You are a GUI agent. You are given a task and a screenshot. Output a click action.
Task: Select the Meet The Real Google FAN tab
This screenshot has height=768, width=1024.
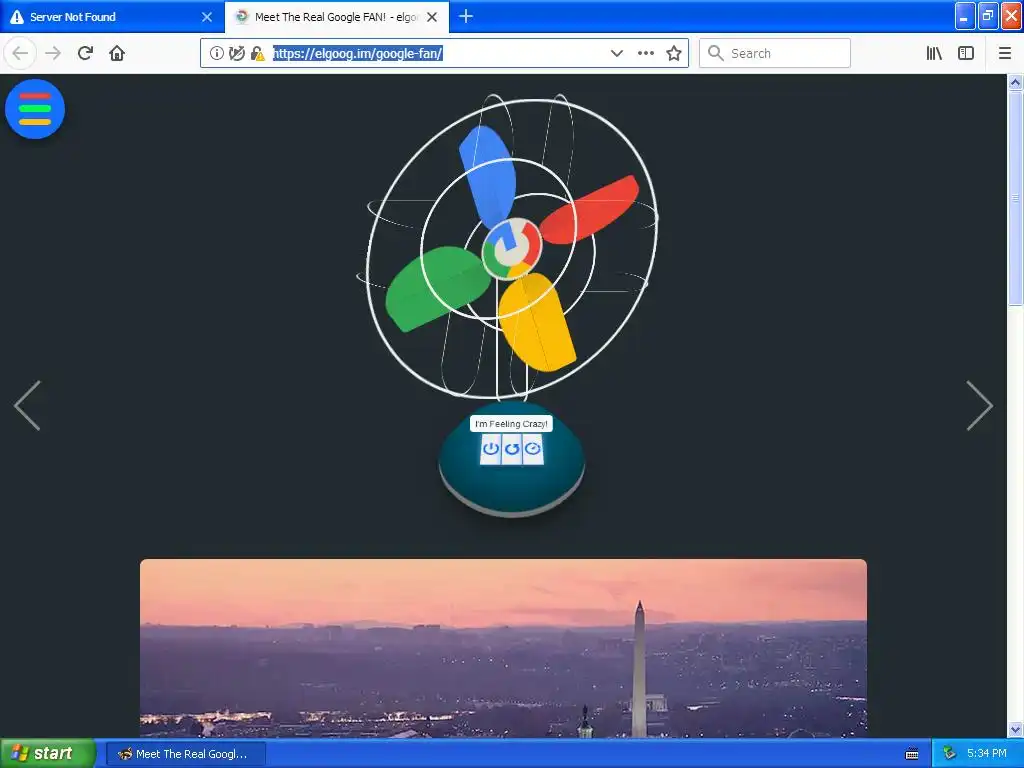337,17
